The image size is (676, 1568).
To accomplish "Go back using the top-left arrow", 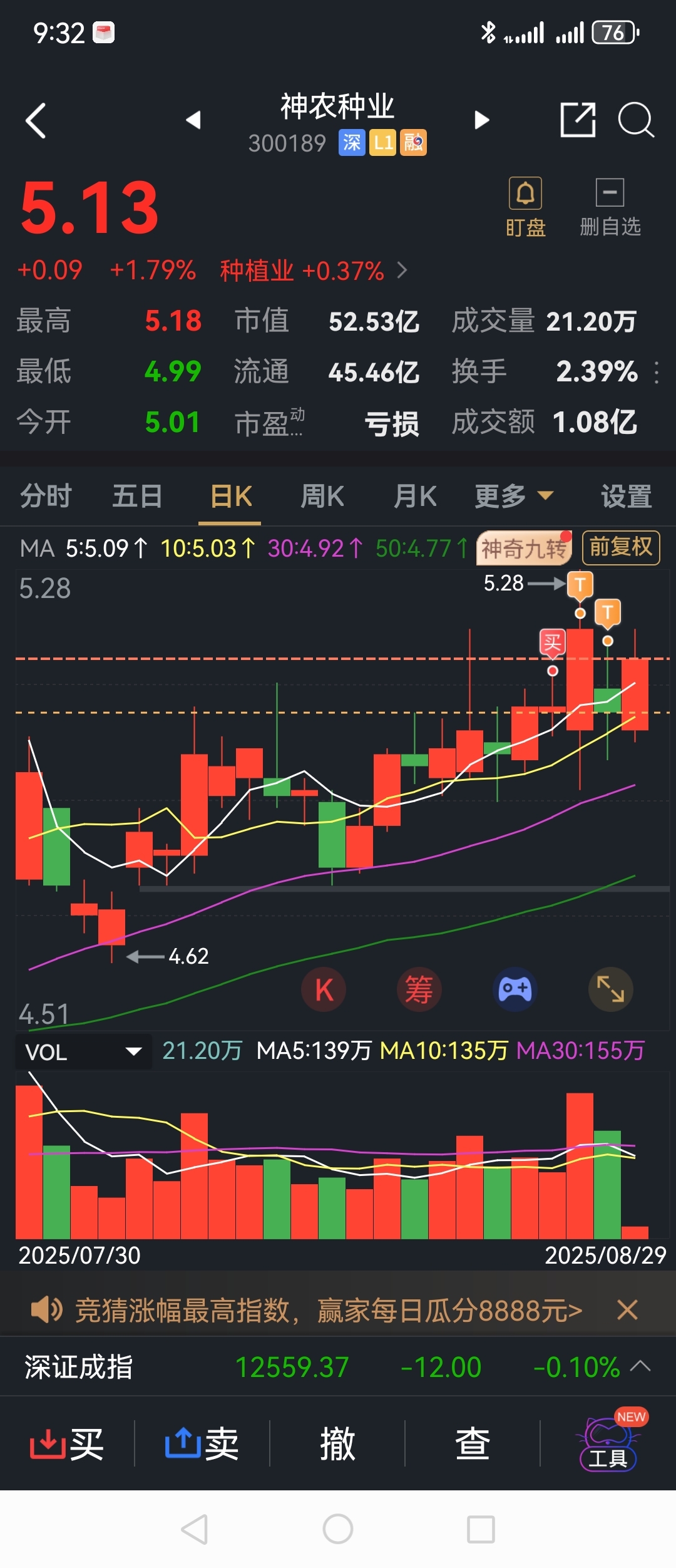I will pos(36,120).
